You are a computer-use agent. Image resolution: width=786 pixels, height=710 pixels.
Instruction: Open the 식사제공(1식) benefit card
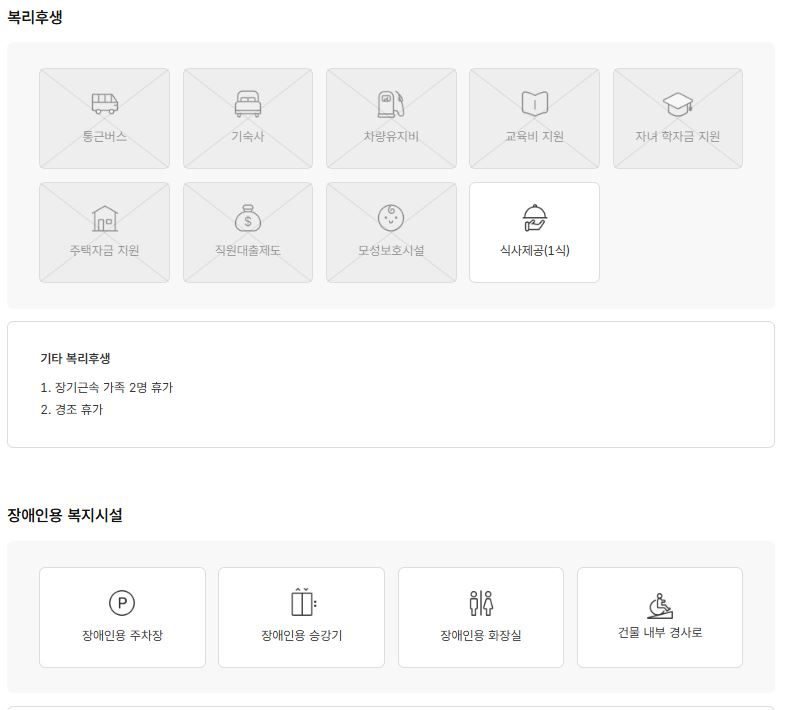tap(534, 233)
